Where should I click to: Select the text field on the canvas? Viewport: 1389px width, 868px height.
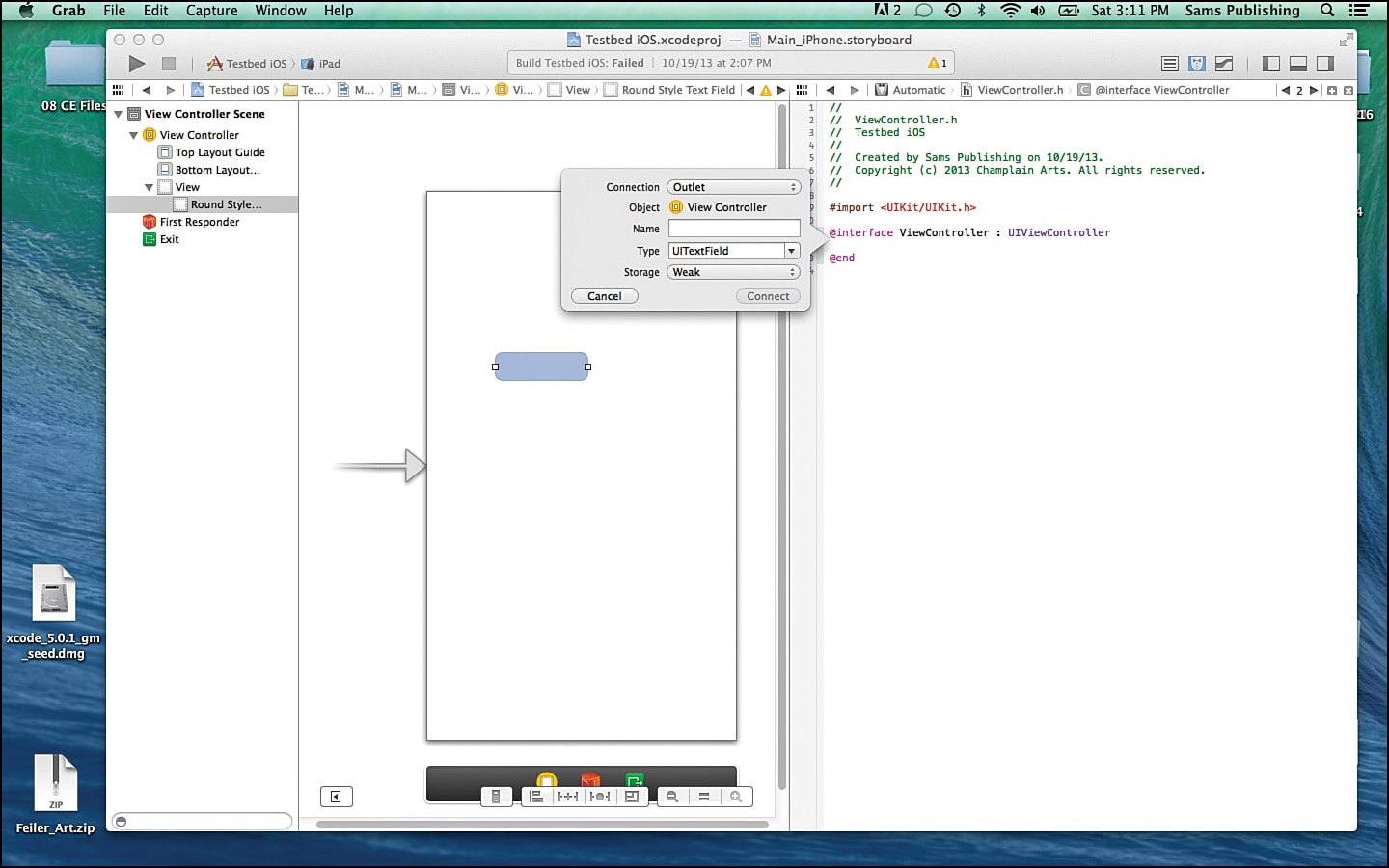(x=541, y=366)
